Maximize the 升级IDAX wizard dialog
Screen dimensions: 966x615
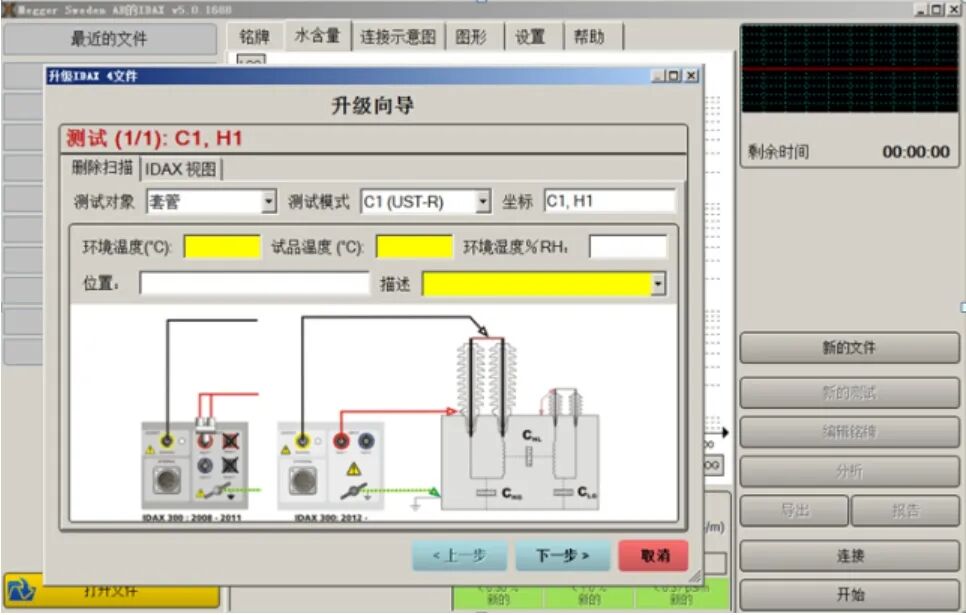tap(674, 76)
